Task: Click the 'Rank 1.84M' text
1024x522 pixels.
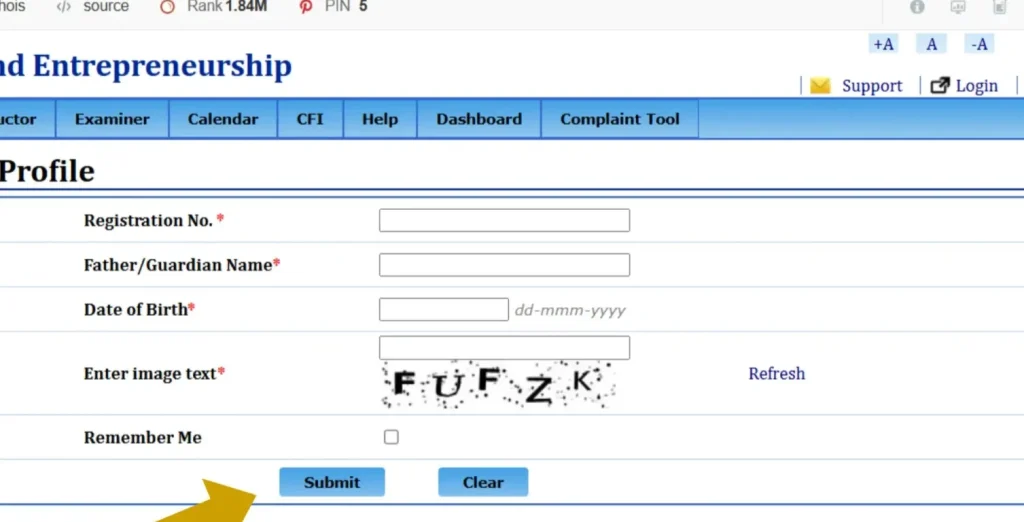Action: (227, 7)
